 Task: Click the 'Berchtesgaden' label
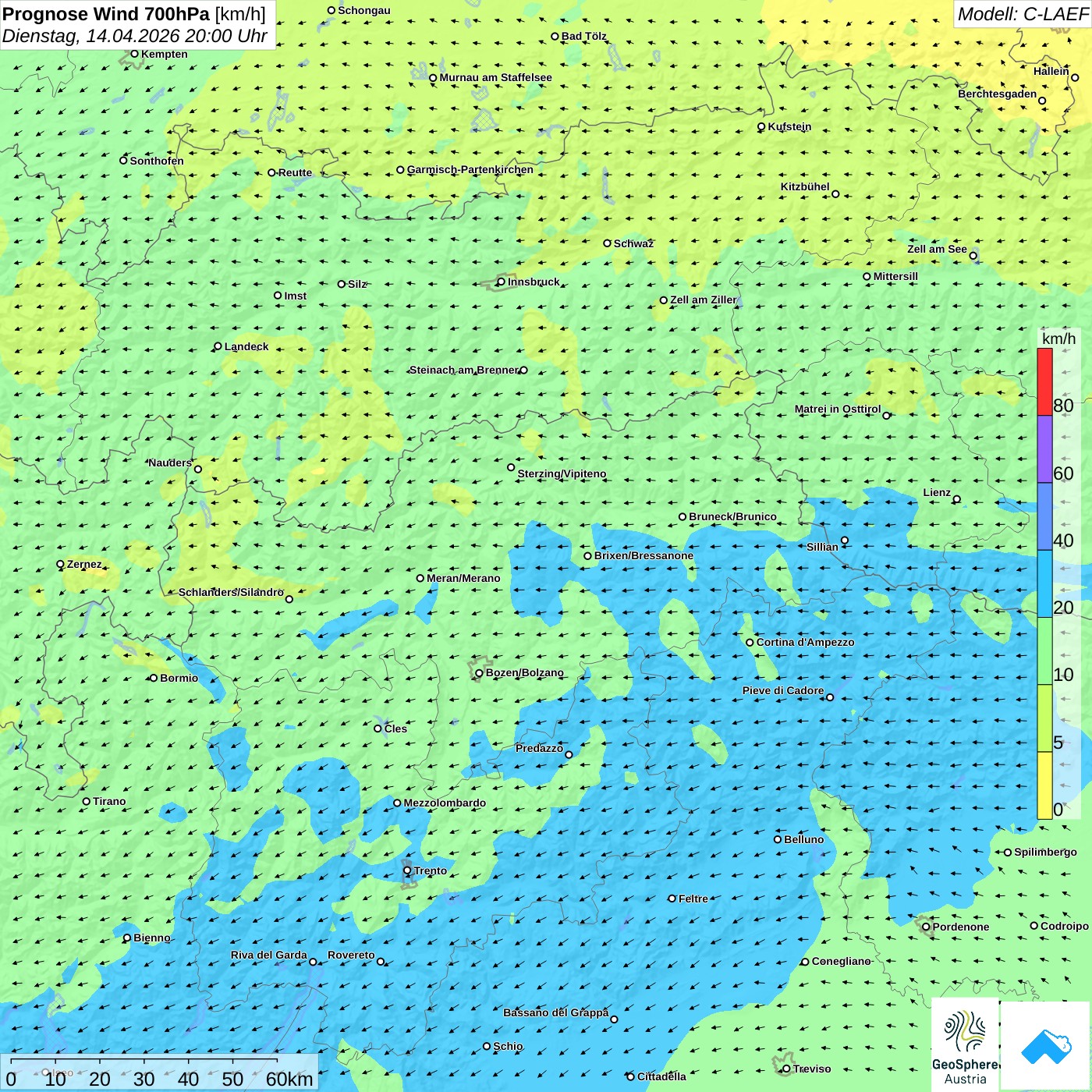[x=997, y=94]
